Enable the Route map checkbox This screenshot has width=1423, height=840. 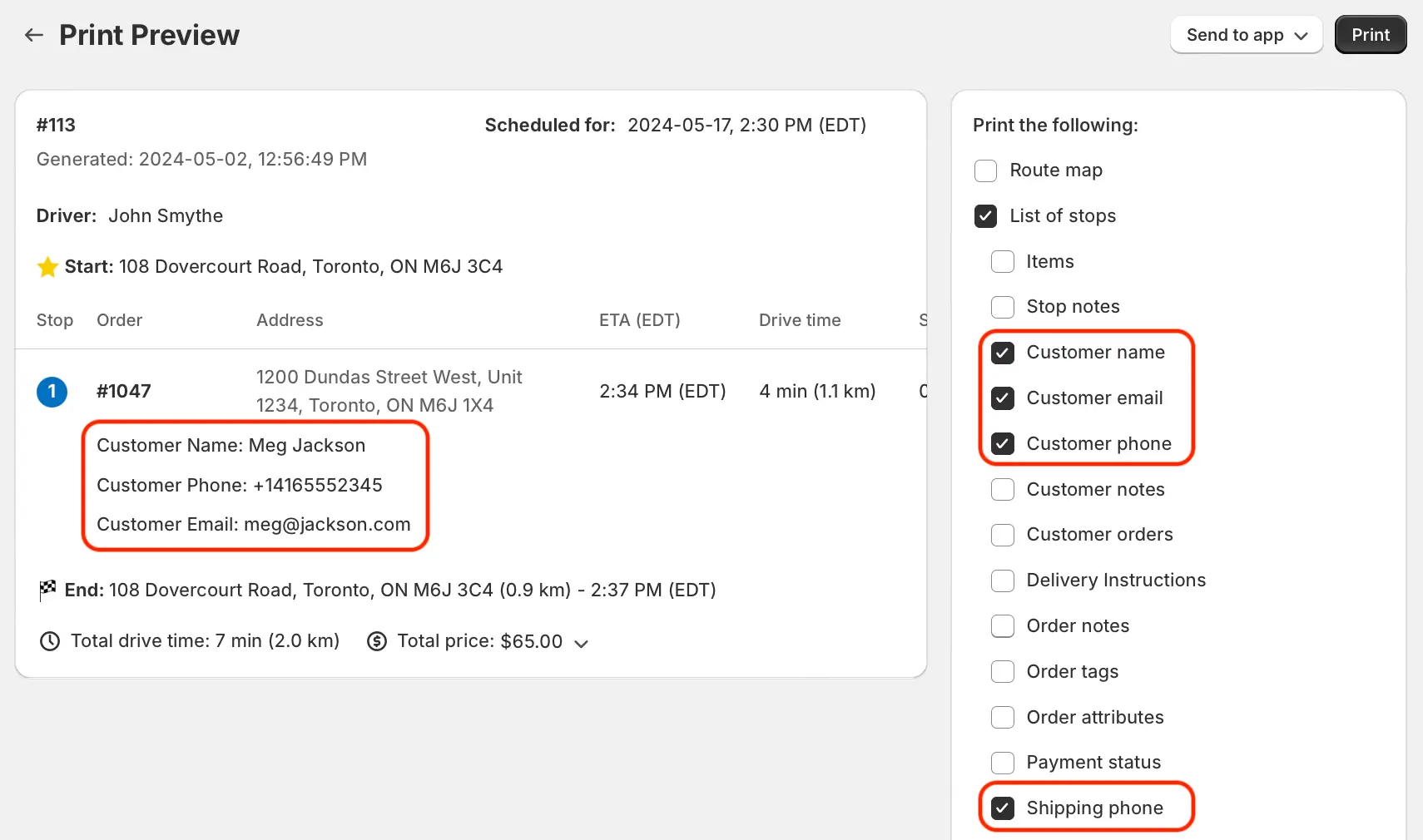(x=985, y=170)
